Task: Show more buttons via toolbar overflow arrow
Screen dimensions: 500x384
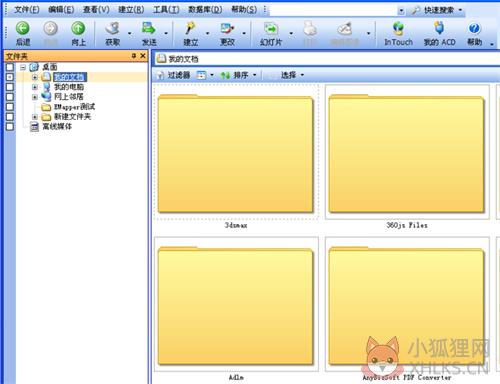Action: tap(492, 44)
